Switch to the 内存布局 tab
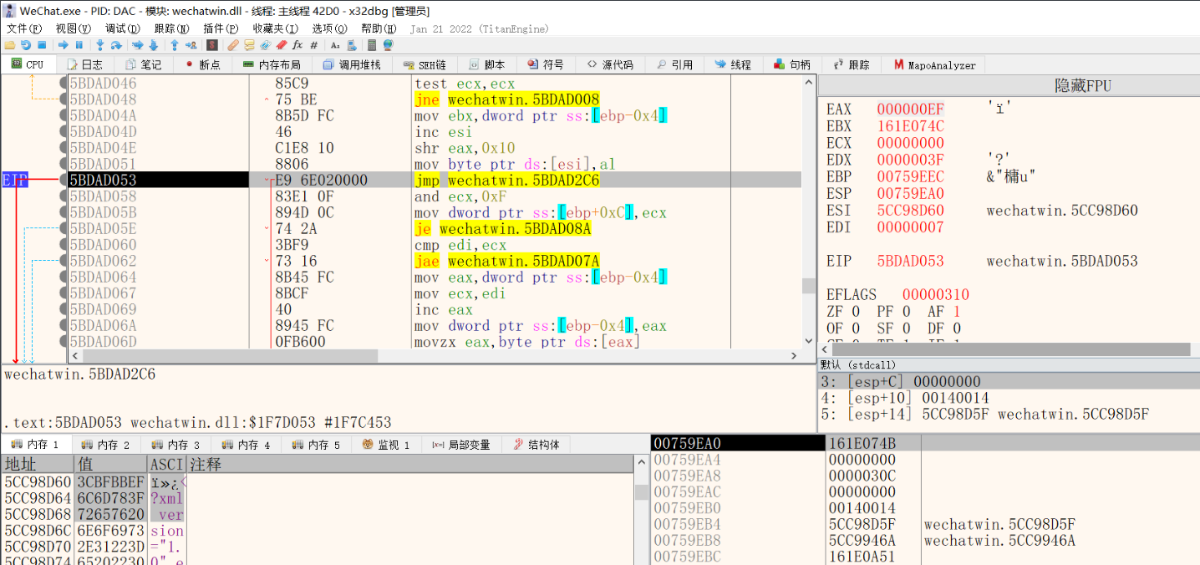This screenshot has width=1200, height=565. tap(271, 64)
